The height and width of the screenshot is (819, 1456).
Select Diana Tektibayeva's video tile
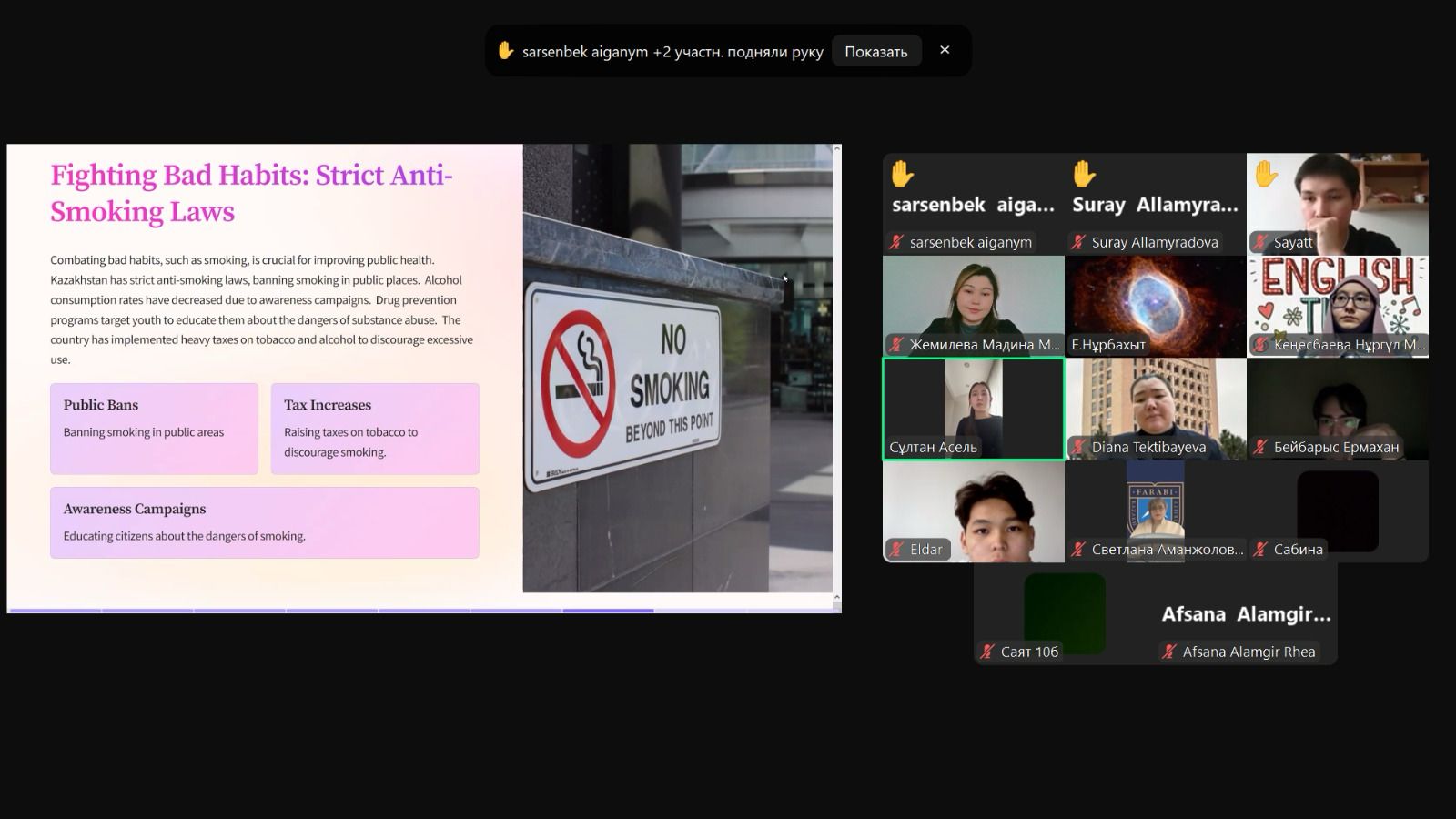1156,409
